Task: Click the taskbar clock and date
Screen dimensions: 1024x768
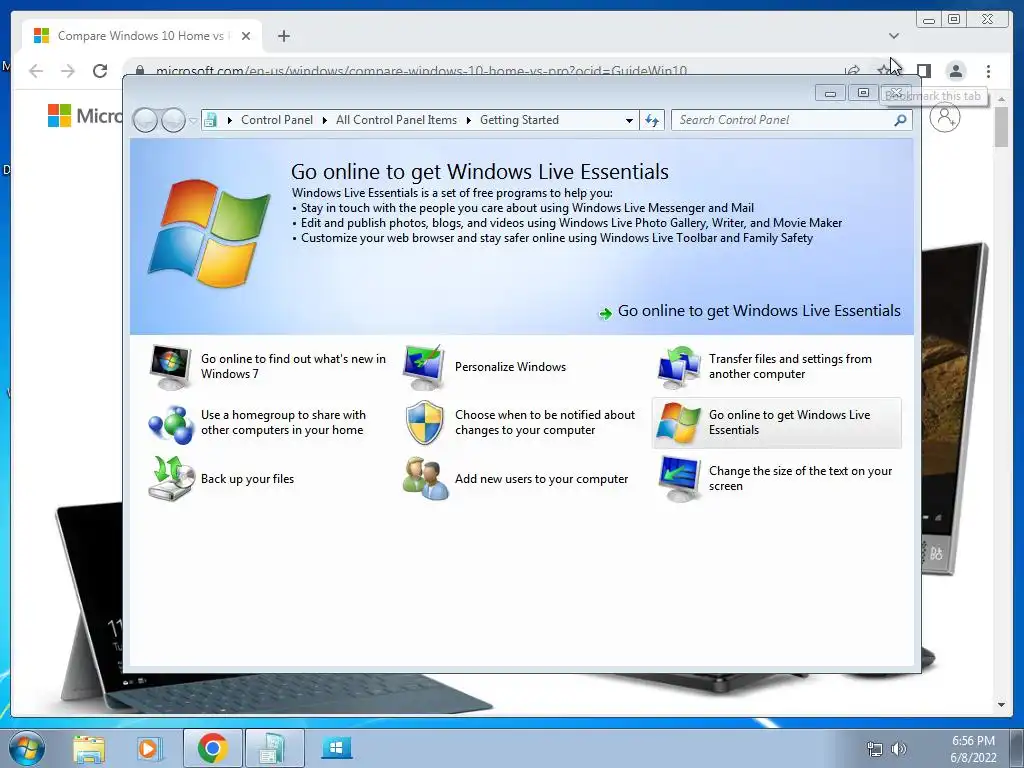Action: tap(973, 749)
